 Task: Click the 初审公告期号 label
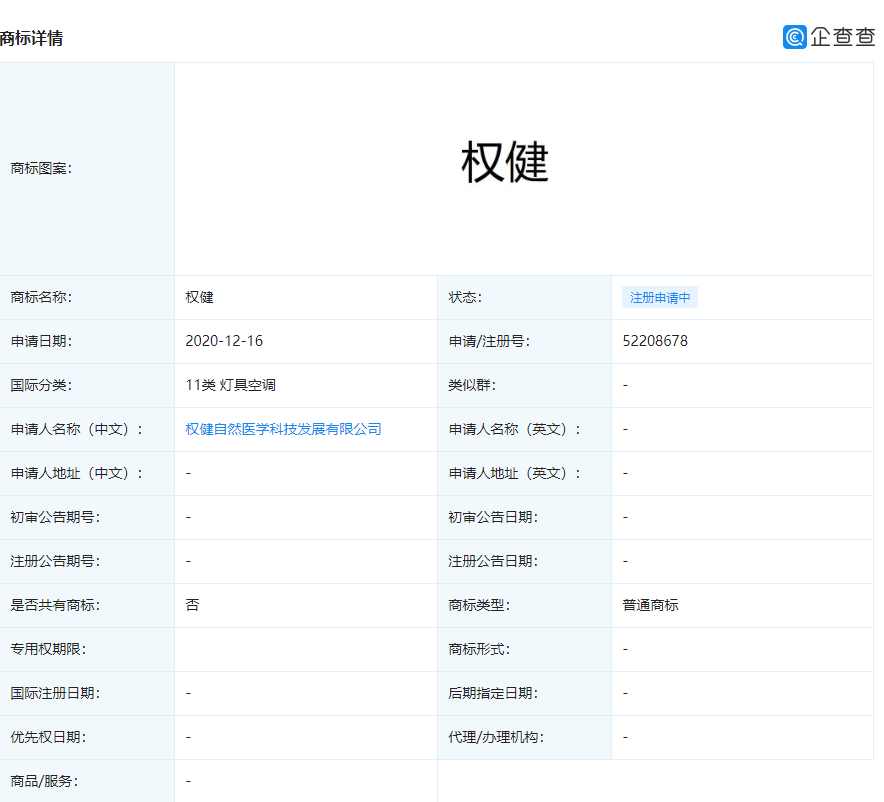tap(55, 517)
